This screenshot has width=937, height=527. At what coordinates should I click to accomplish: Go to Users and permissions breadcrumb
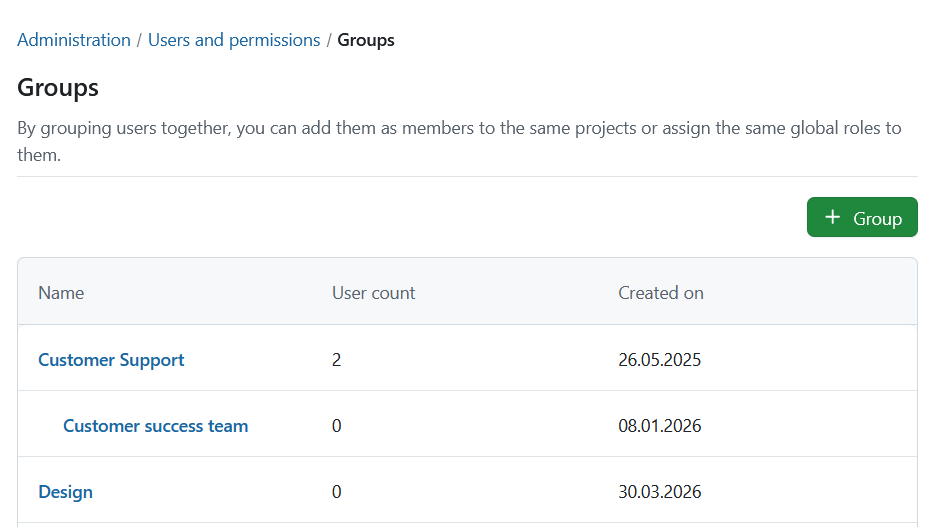click(x=234, y=40)
